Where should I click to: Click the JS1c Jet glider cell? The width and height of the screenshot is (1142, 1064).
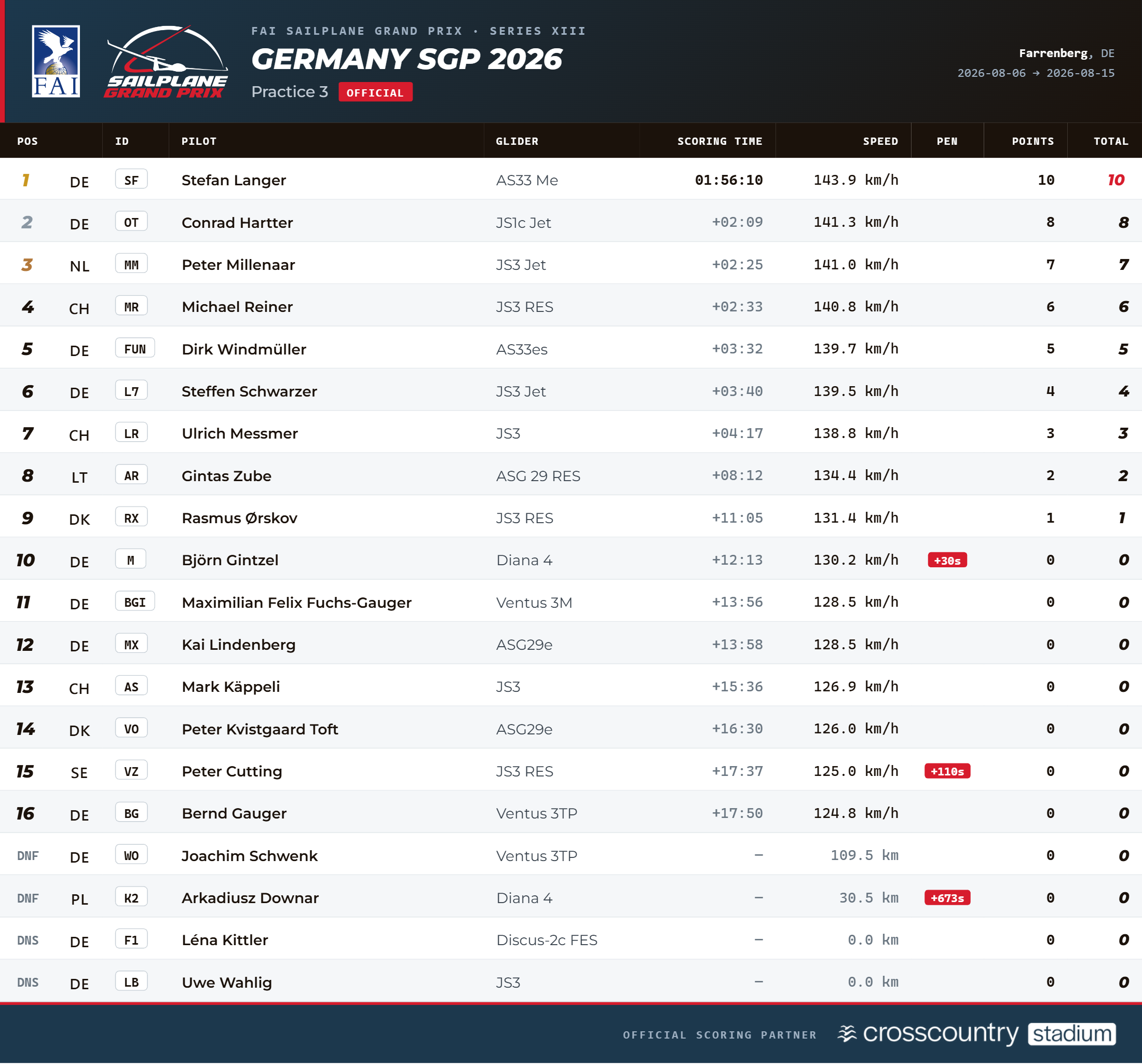click(523, 222)
